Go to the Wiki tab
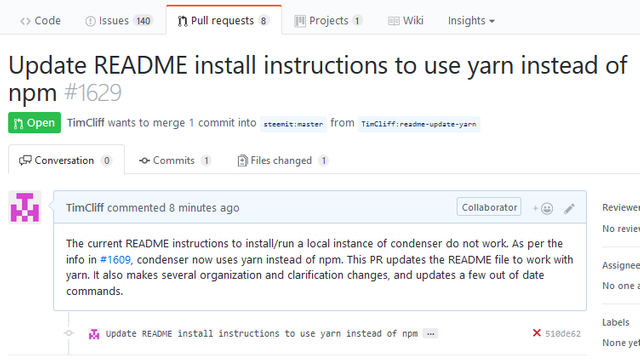This screenshot has width=640, height=360. 406,20
